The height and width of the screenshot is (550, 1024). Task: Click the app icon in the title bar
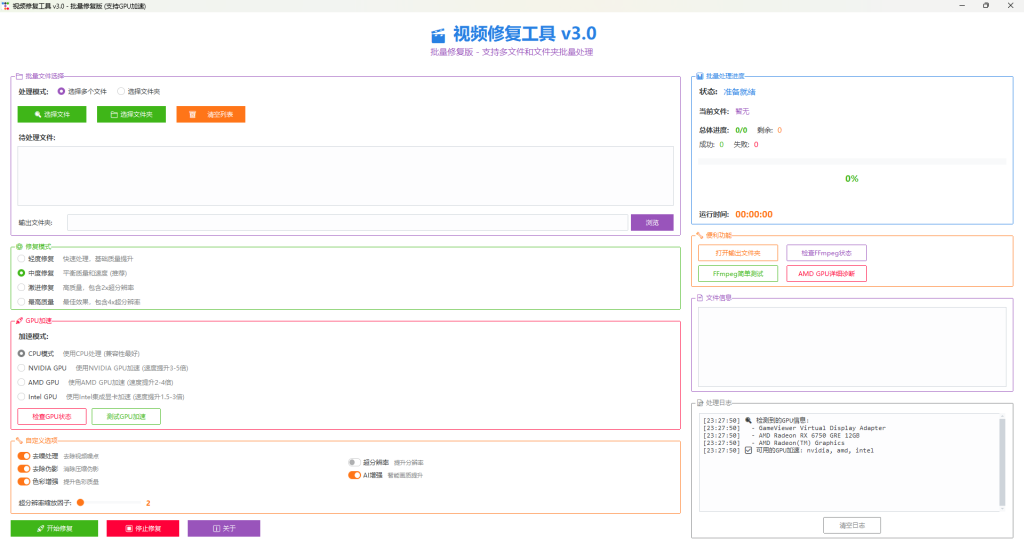tap(6, 5)
